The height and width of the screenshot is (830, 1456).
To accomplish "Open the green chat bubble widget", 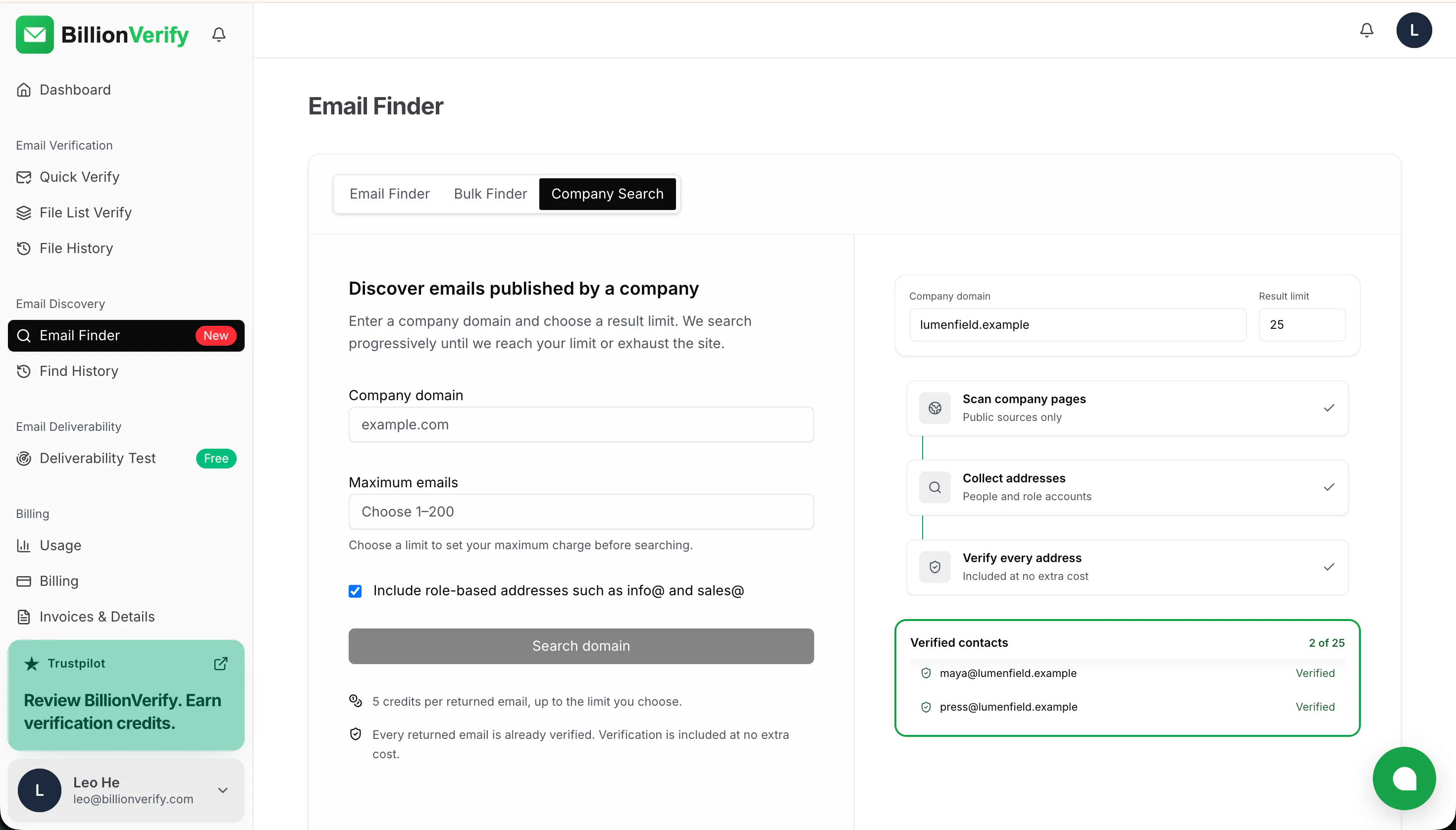I will (1404, 778).
